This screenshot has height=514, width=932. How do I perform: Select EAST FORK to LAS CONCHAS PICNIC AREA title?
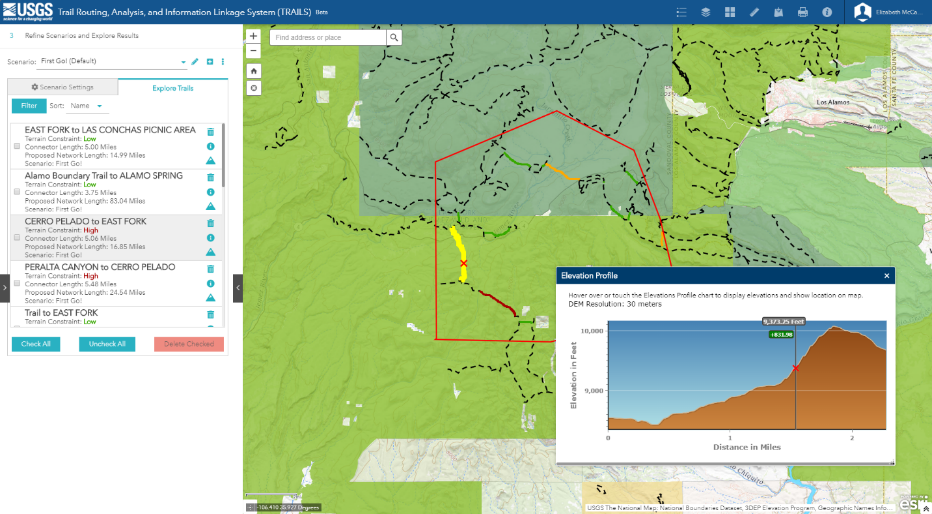click(x=110, y=130)
